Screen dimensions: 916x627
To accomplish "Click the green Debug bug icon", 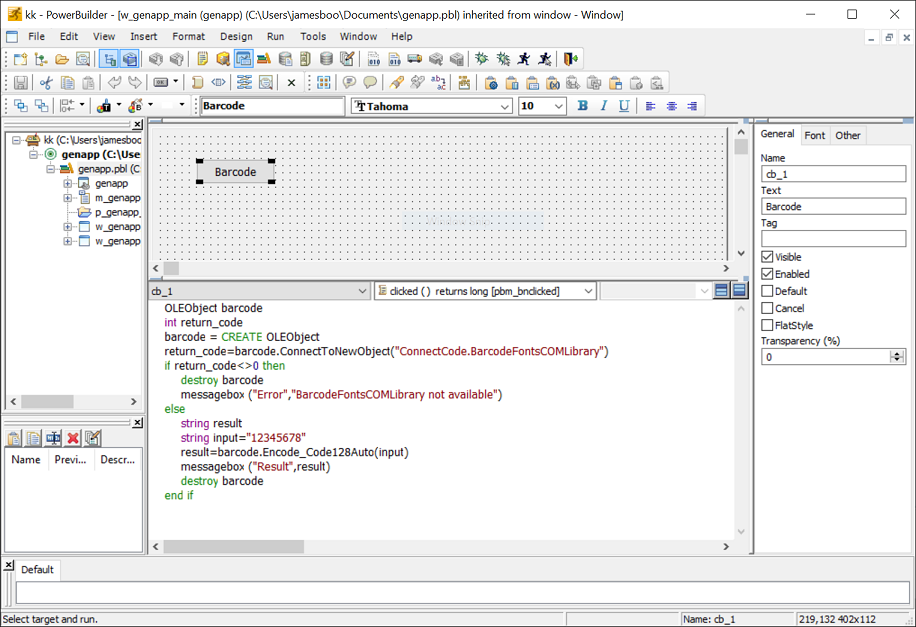I will point(481,60).
